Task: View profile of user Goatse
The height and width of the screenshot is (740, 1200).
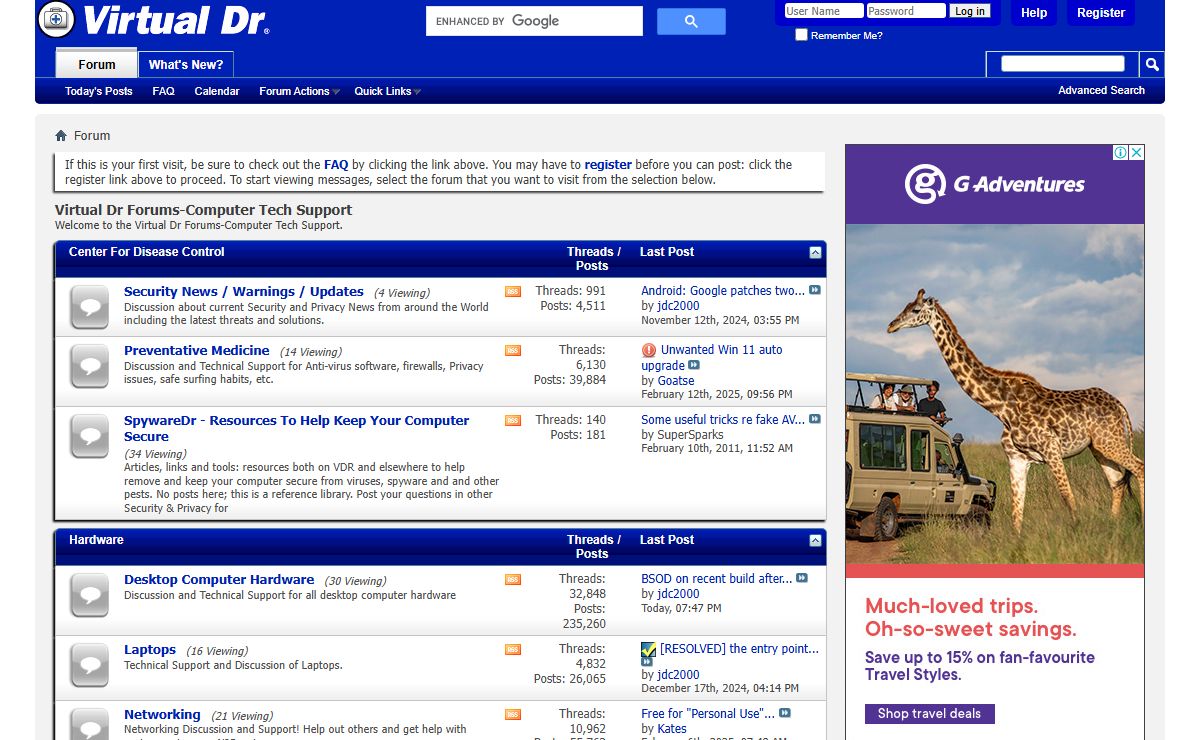Action: (x=676, y=381)
